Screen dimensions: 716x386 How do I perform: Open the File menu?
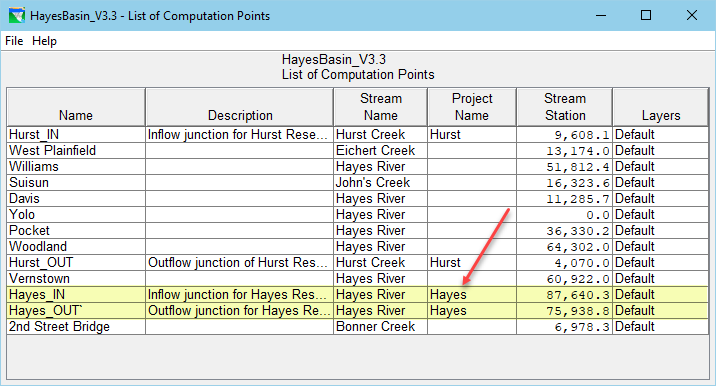(x=14, y=41)
